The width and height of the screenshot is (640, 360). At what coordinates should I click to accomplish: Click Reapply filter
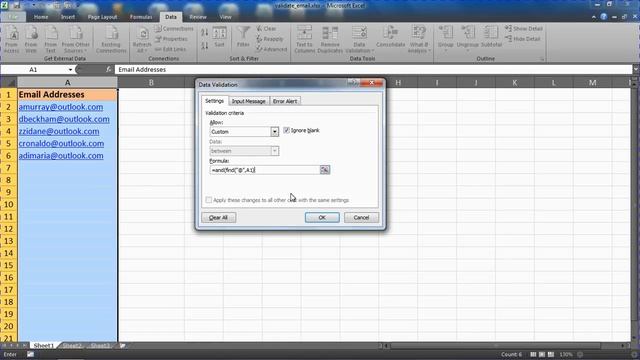270,39
